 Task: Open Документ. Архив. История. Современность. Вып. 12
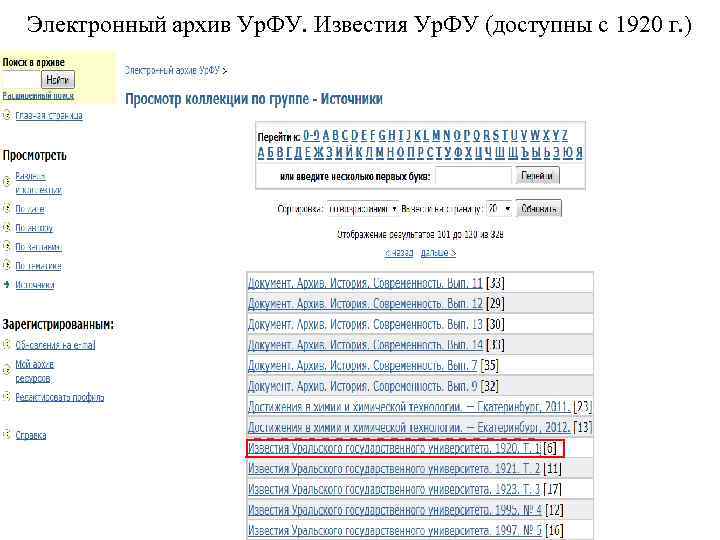[365, 304]
